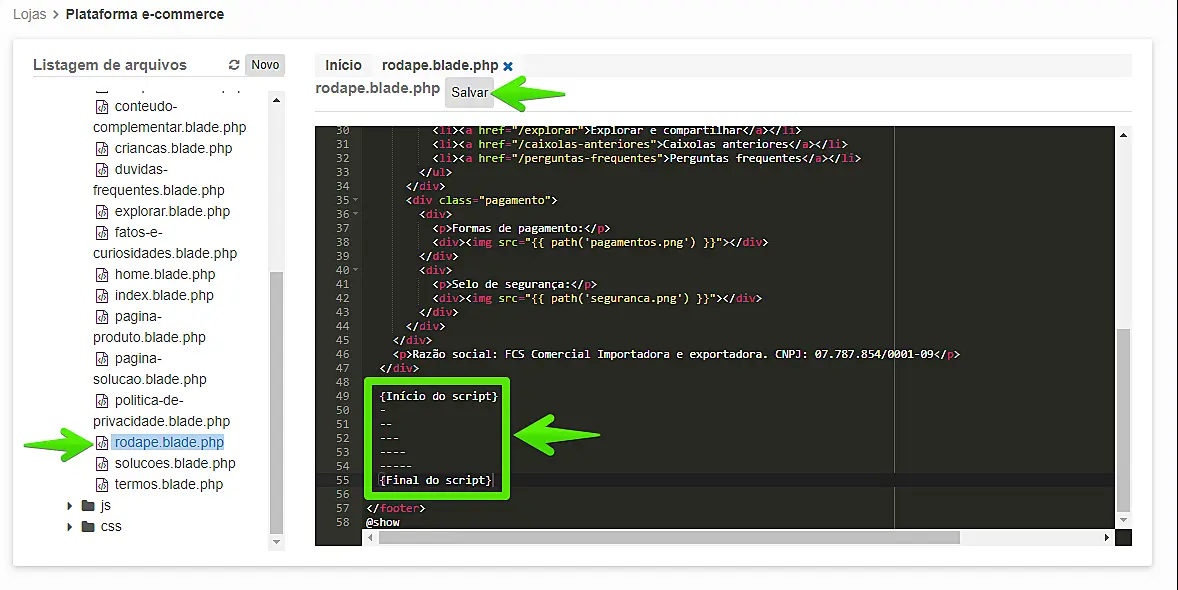
Task: Click the '</footer>' line in editor
Action: coord(396,508)
